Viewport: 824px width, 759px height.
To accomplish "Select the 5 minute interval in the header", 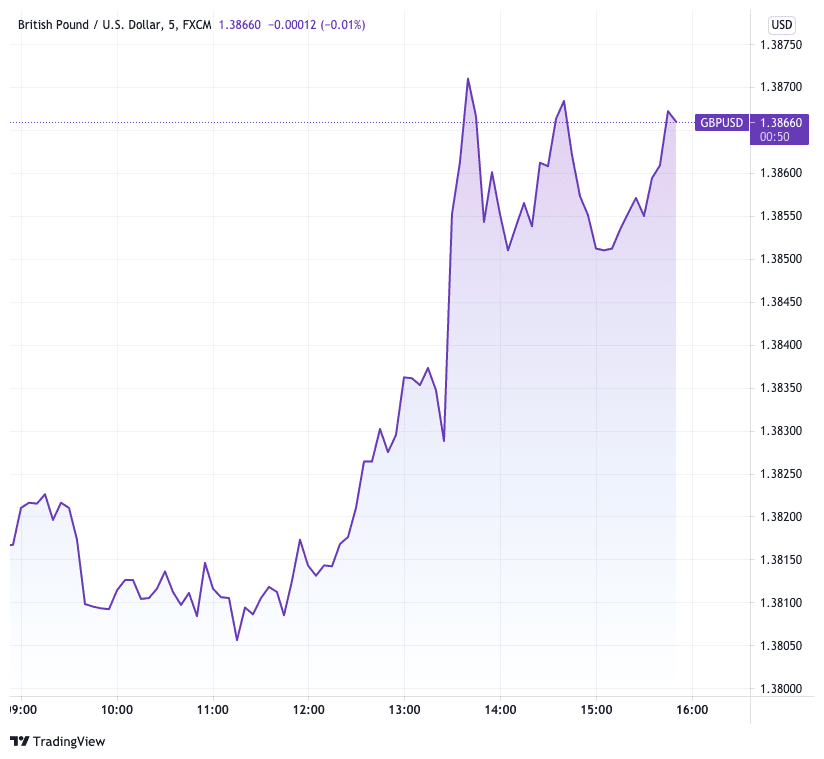I will (171, 24).
